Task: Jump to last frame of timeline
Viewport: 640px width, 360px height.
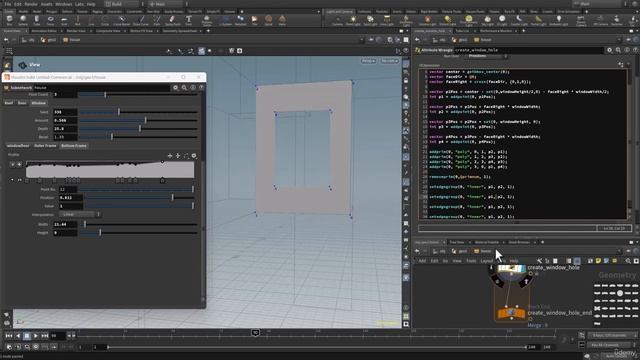Action: pos(45,336)
